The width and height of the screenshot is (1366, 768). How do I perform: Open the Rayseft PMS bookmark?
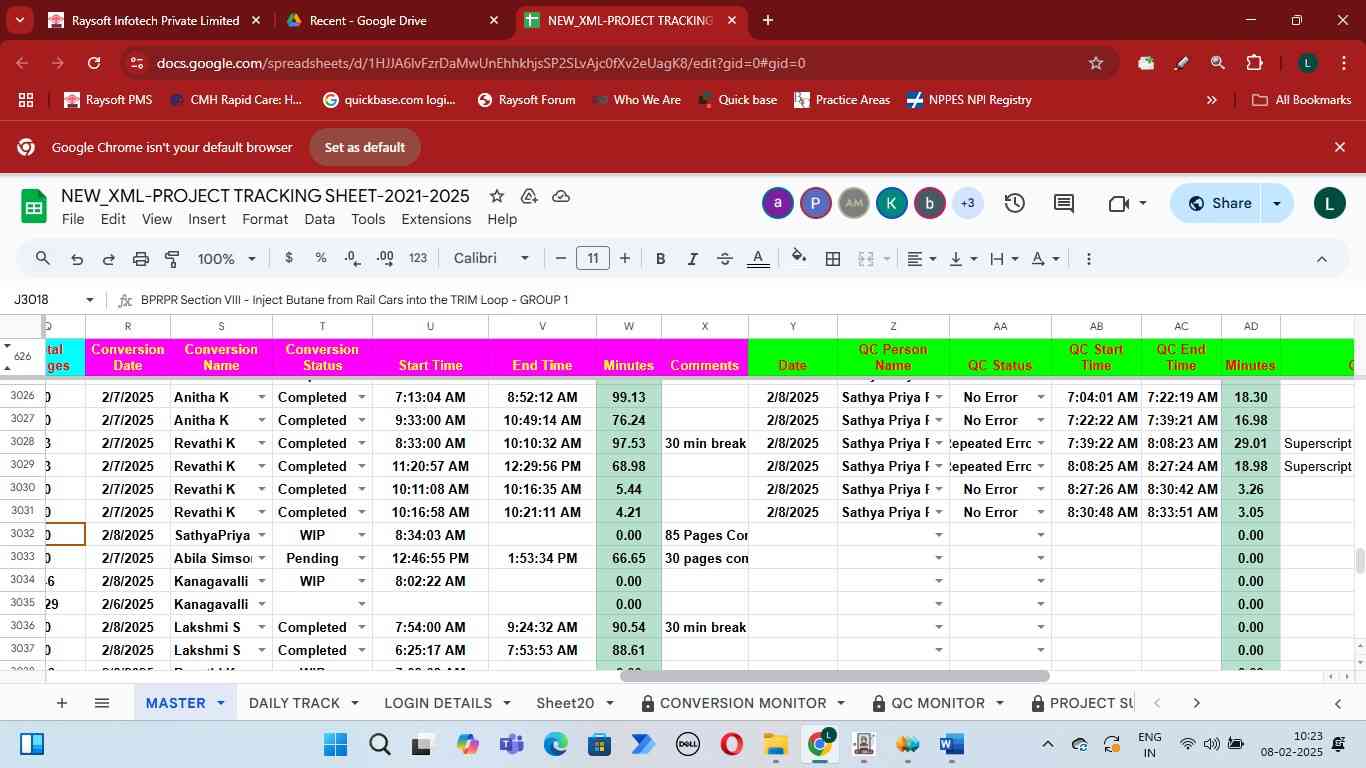pyautogui.click(x=108, y=100)
